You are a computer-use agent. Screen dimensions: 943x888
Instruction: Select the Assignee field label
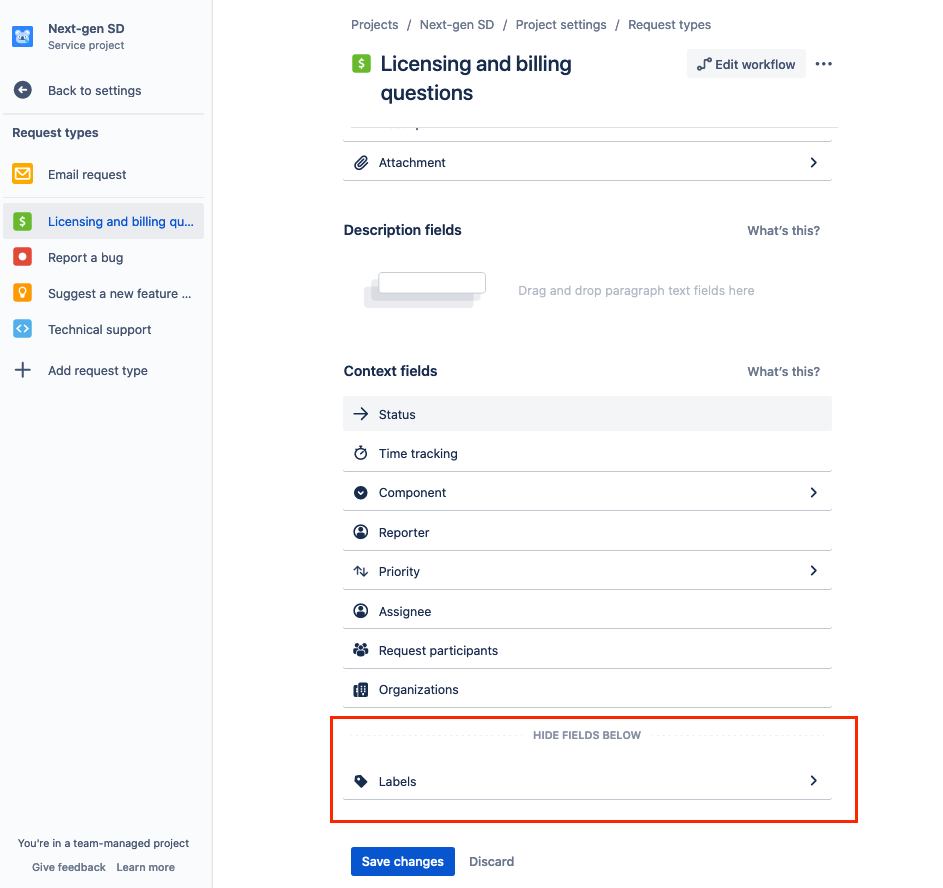(405, 611)
